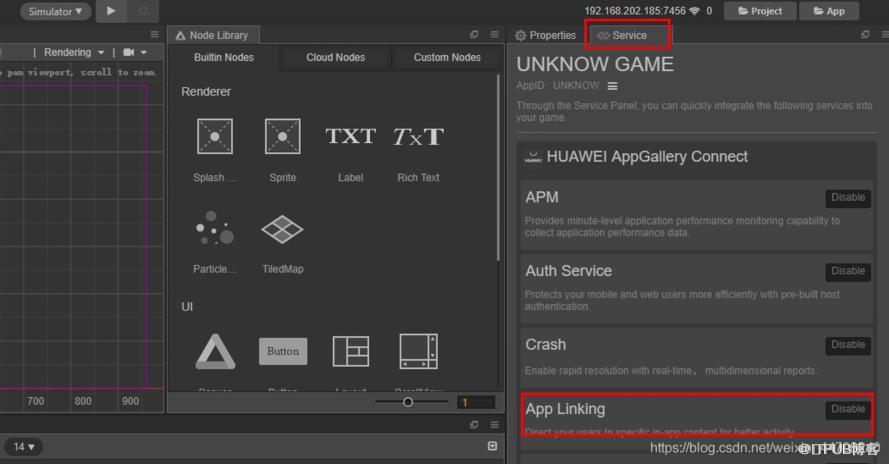
Task: Select the Button UI node icon
Action: (x=283, y=351)
